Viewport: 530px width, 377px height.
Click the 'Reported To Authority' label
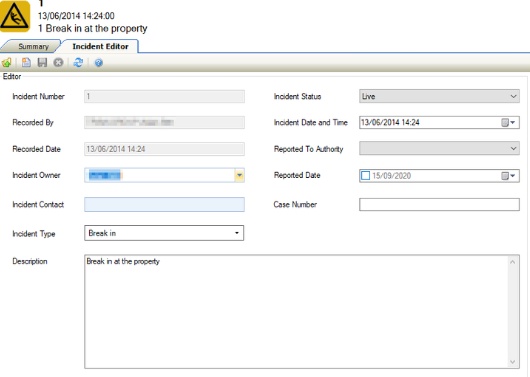point(308,149)
